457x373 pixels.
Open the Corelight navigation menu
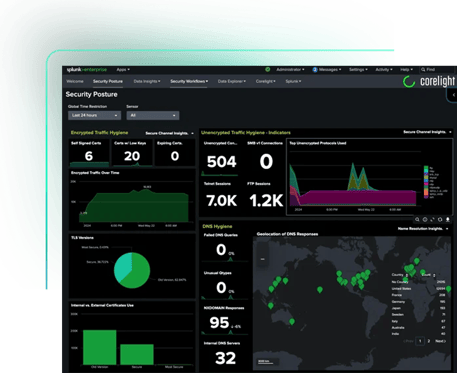pos(265,81)
